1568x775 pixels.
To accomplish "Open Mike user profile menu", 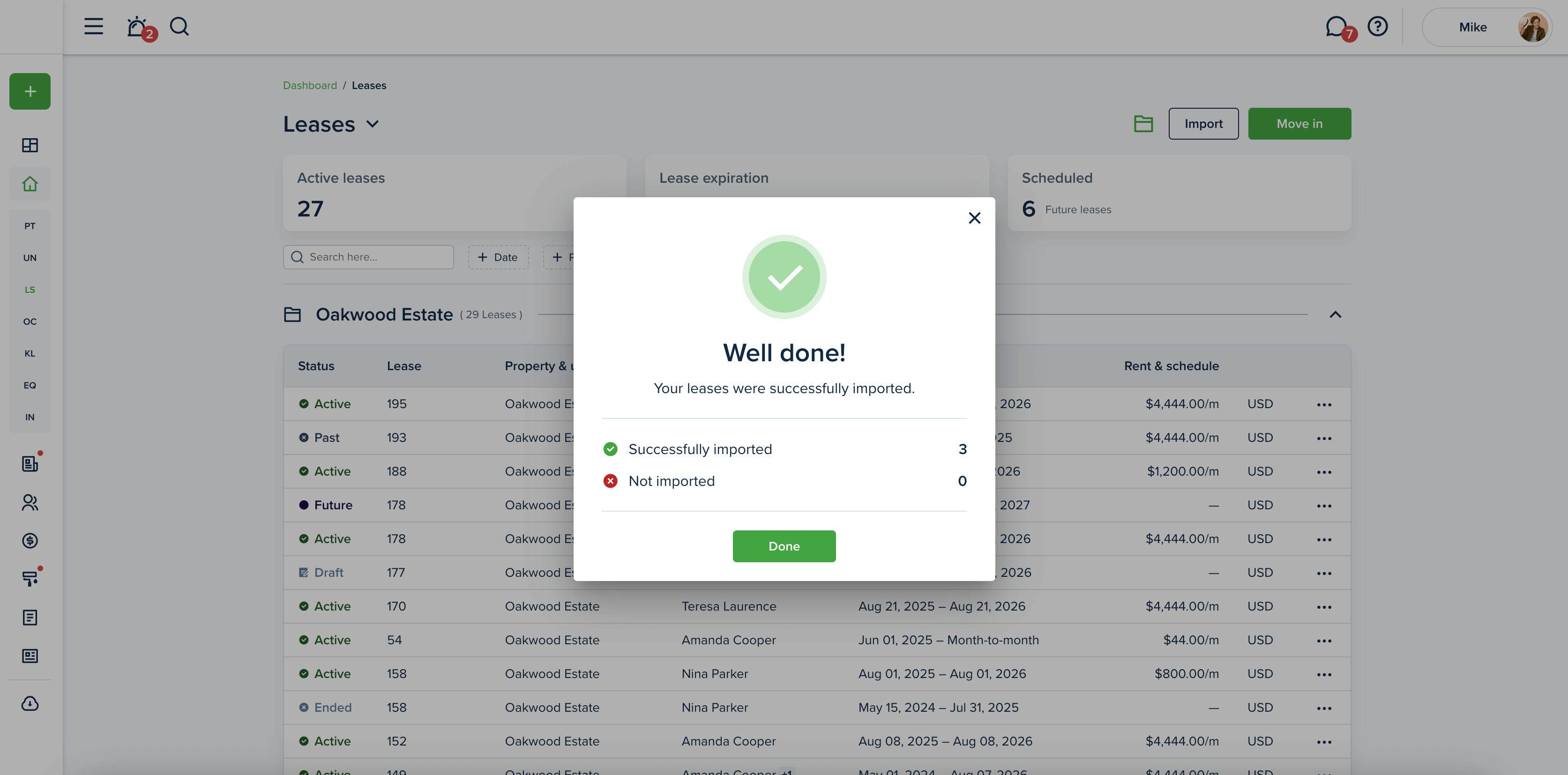I will click(1486, 27).
